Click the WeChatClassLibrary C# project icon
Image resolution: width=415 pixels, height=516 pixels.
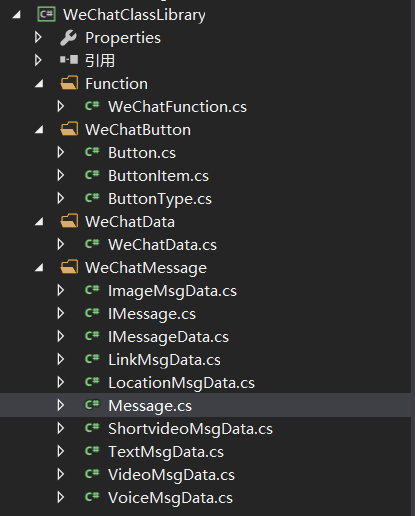point(46,15)
